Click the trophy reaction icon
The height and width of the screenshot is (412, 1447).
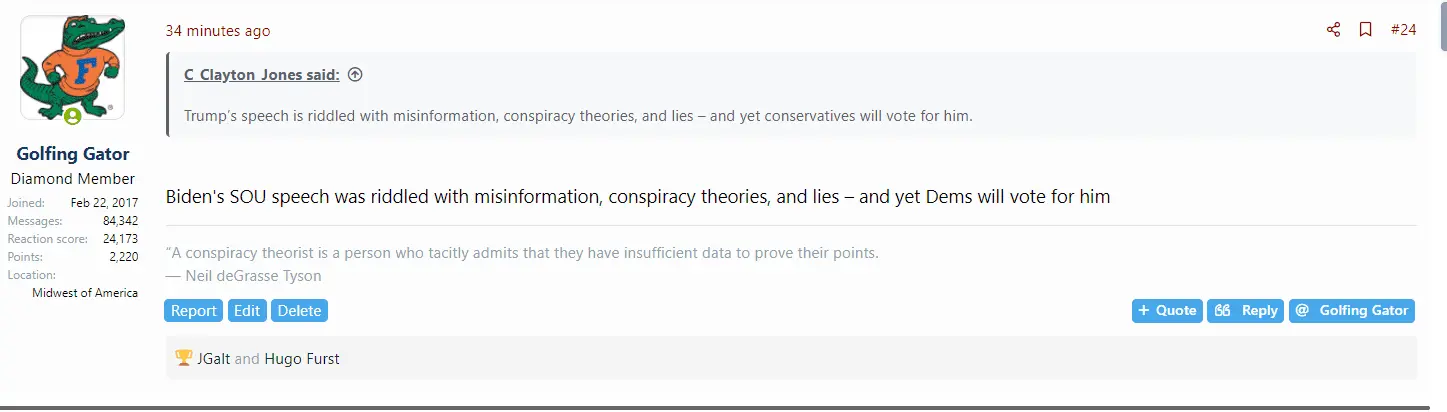pos(183,358)
